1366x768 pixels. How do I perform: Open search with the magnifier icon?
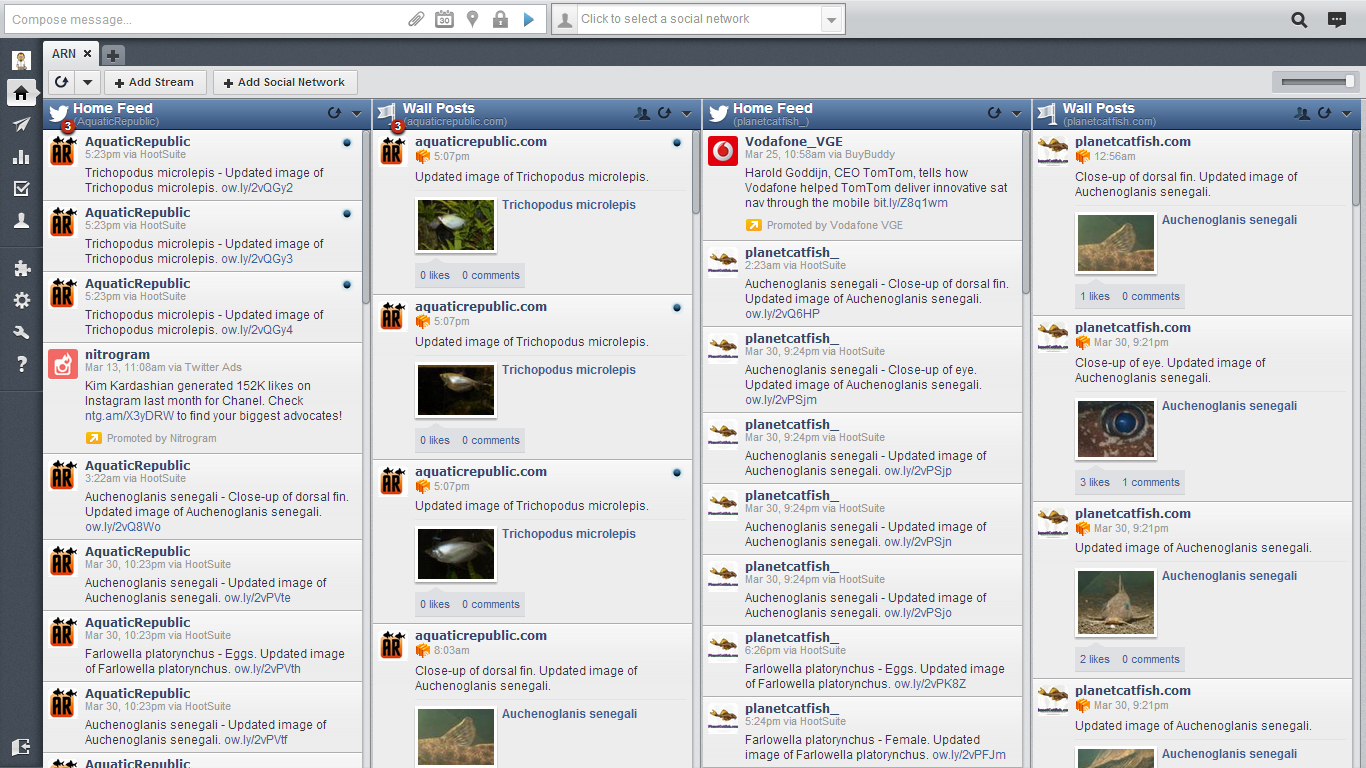click(1299, 19)
